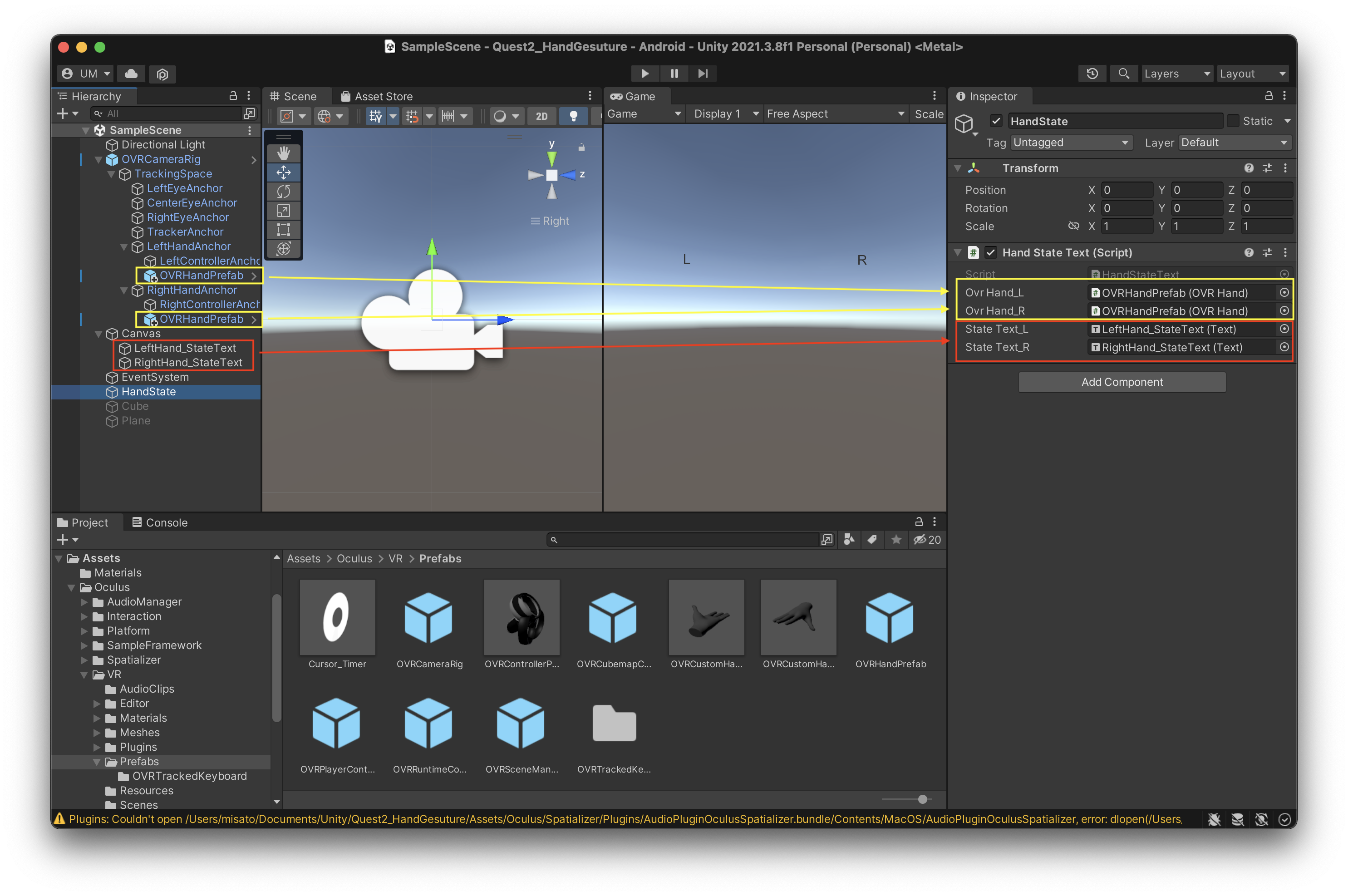This screenshot has width=1348, height=896.
Task: Collapse the TrackingSpace tree node
Action: coord(112,174)
